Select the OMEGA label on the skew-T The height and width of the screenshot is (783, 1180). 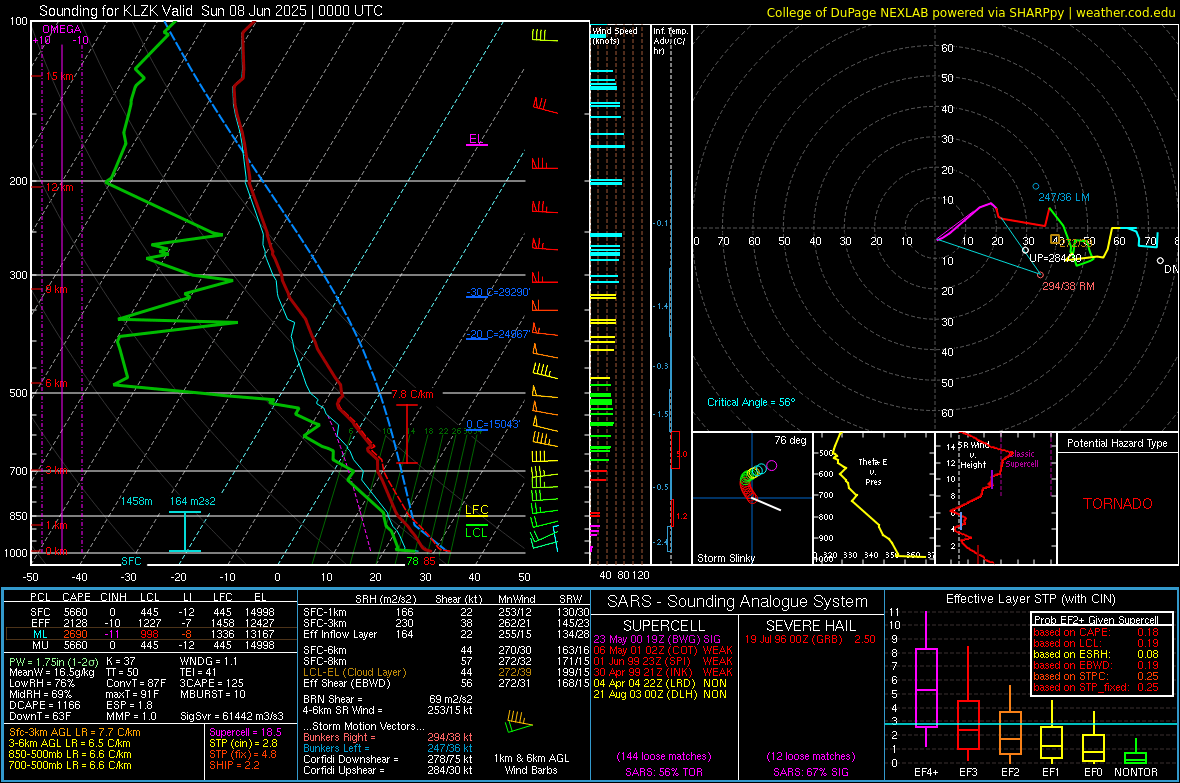(x=62, y=29)
